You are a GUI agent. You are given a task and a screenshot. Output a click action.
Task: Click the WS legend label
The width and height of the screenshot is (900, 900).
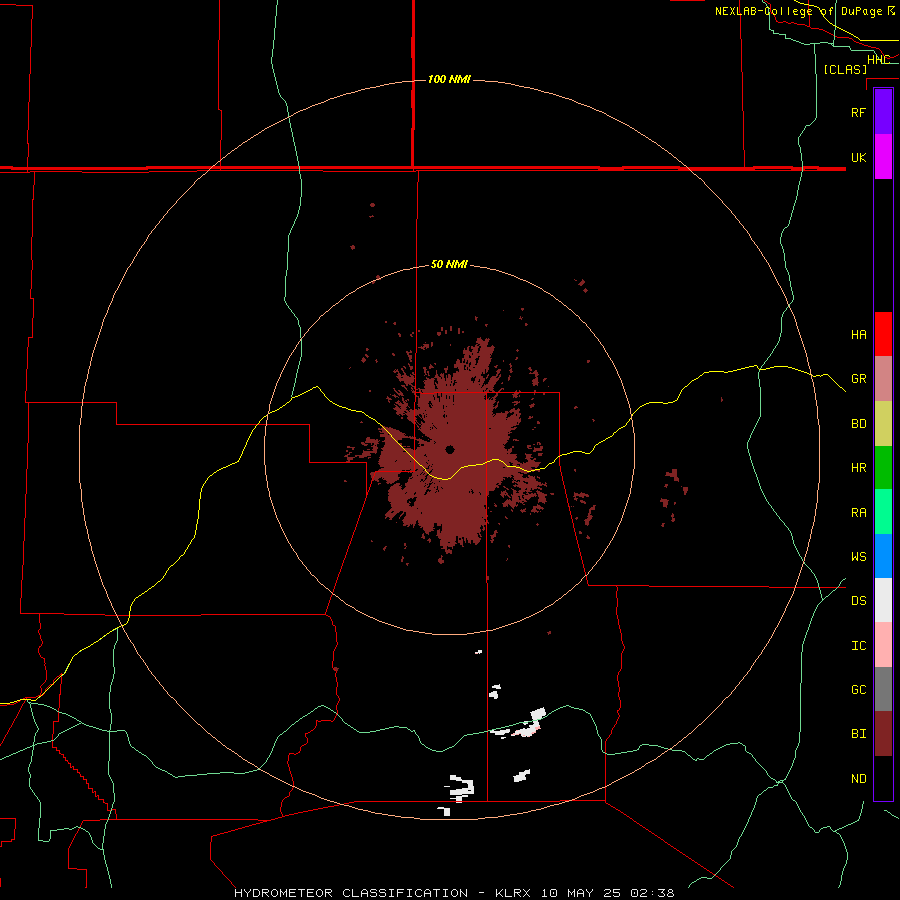pyautogui.click(x=858, y=557)
